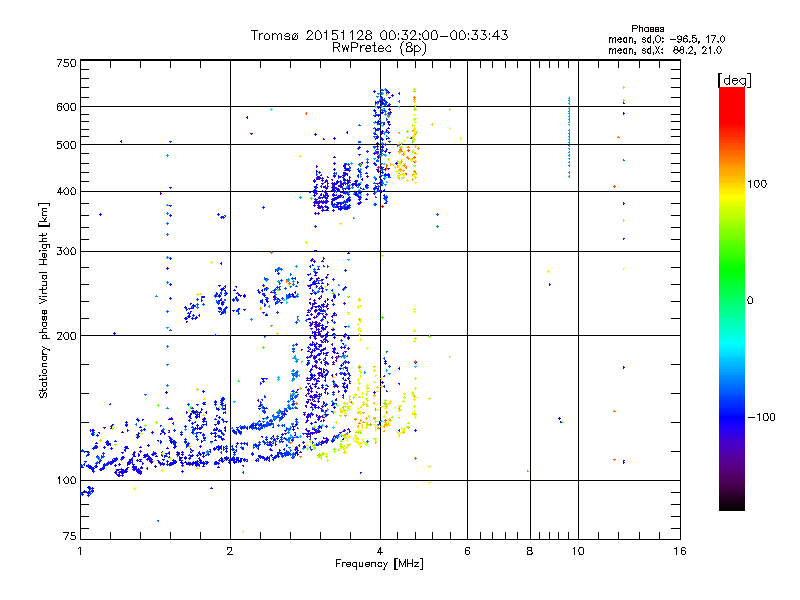800x600 pixels.
Task: Click the vertical light-blue echo line near 10 MHz
Action: pos(569,138)
